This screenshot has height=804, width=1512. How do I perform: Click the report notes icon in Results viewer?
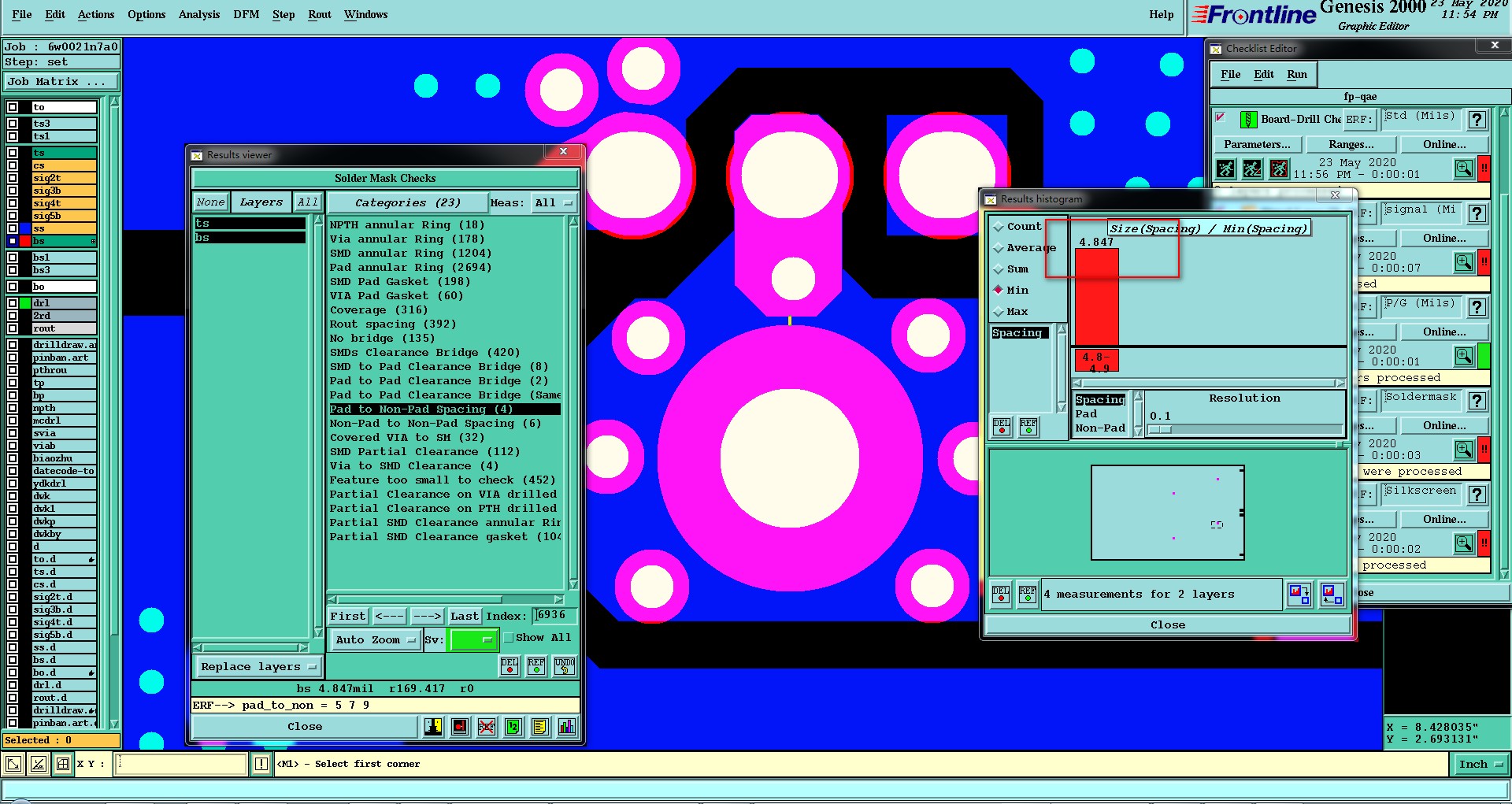539,726
